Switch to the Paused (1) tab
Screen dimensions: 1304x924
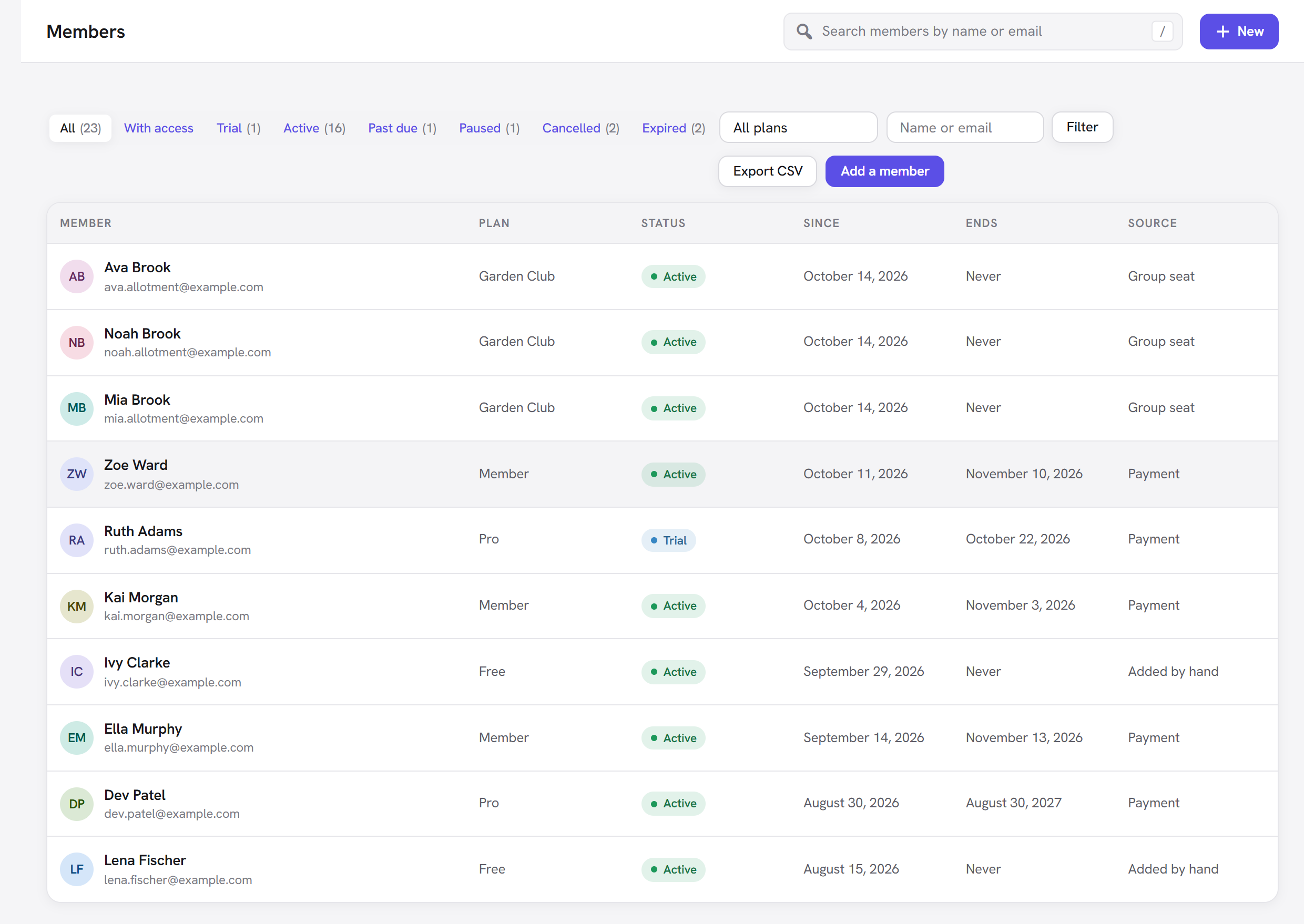489,128
